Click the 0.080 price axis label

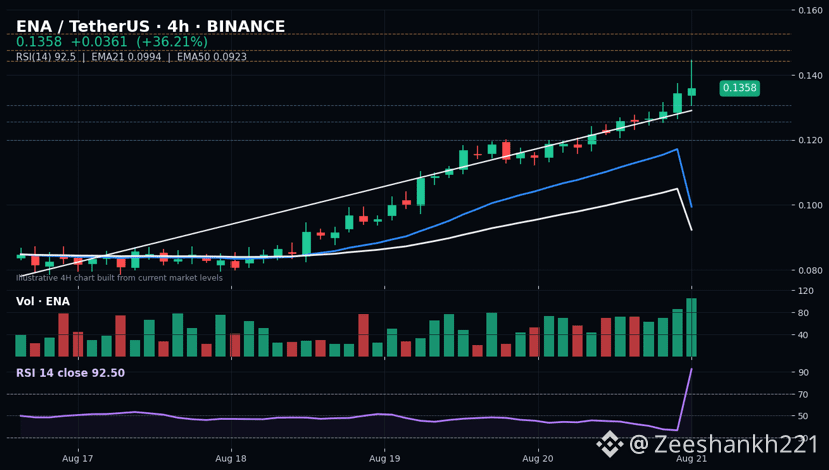point(810,270)
